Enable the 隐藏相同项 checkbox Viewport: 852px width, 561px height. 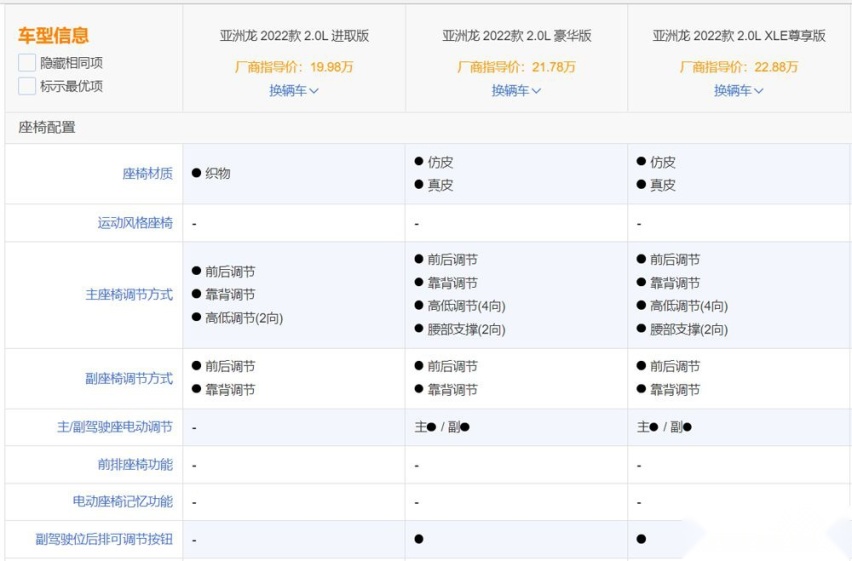click(x=27, y=63)
